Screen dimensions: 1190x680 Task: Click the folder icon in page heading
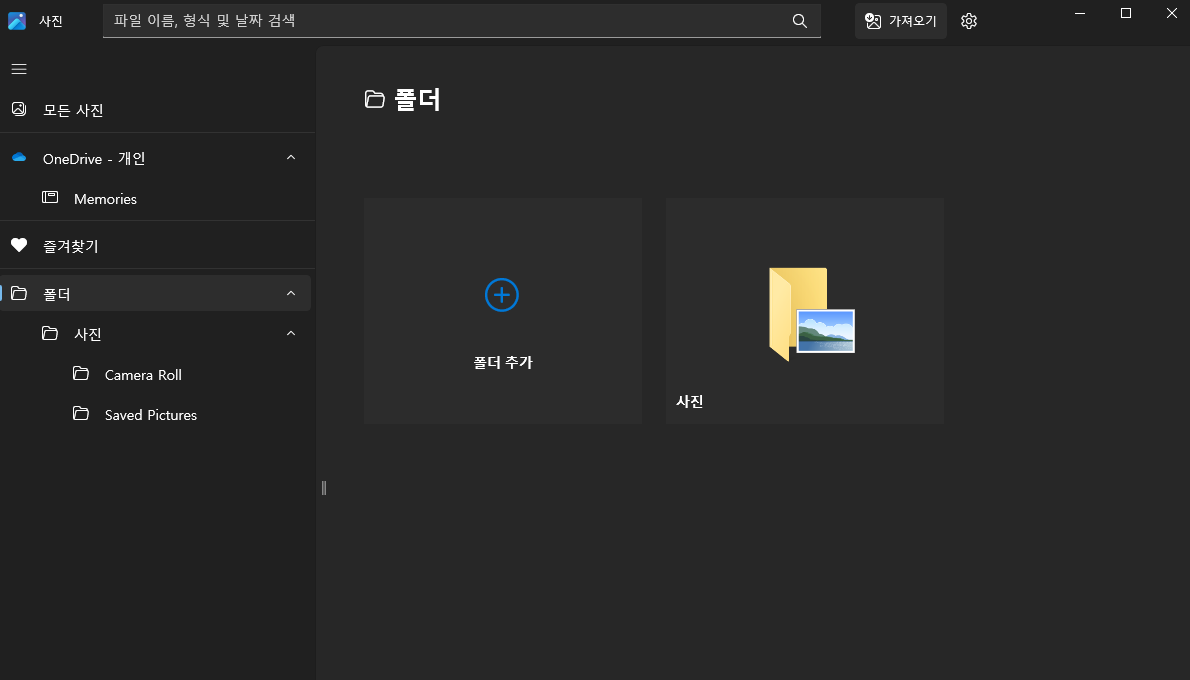click(375, 99)
